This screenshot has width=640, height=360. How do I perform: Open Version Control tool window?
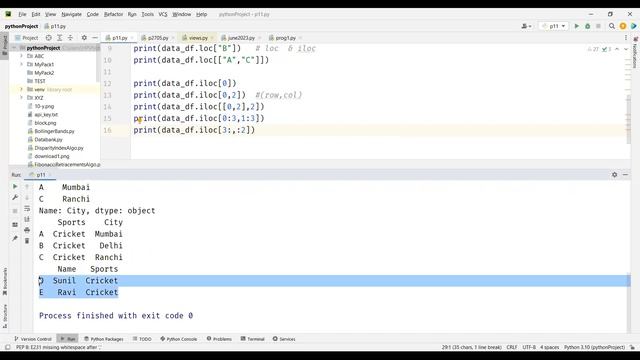(33, 339)
